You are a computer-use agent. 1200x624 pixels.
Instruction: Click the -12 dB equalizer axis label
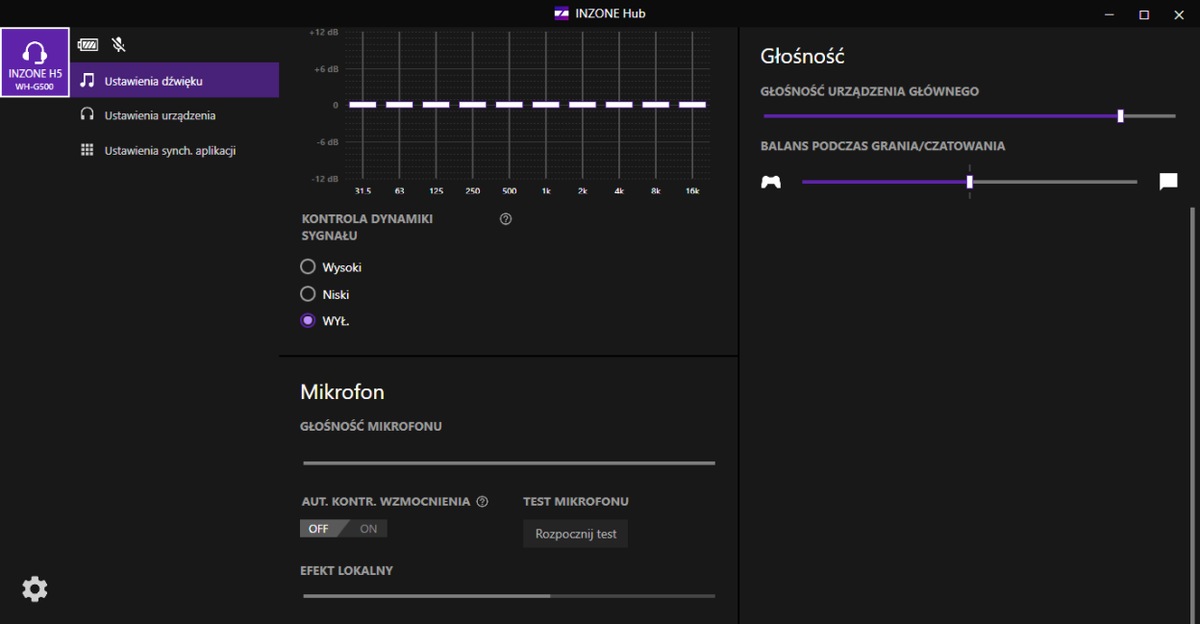coord(325,178)
